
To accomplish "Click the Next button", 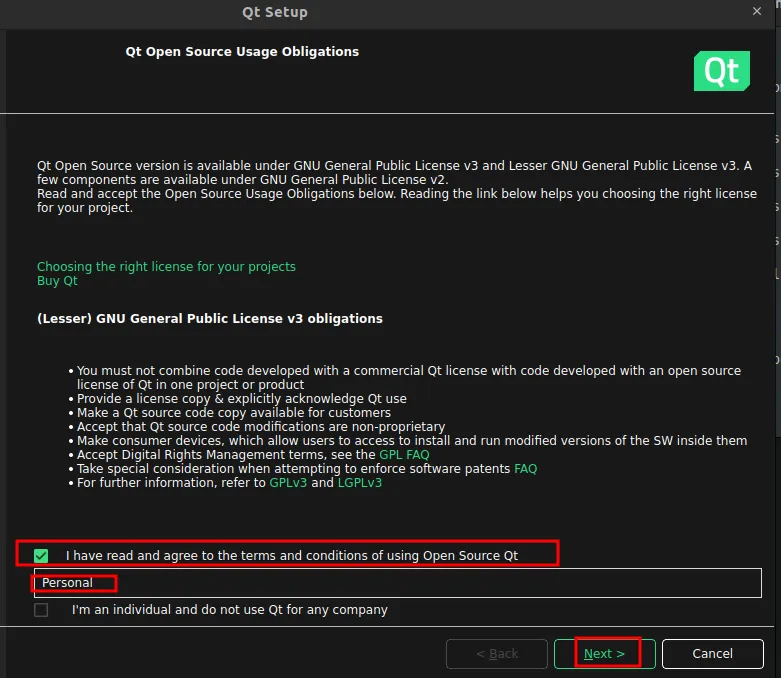I will point(605,654).
